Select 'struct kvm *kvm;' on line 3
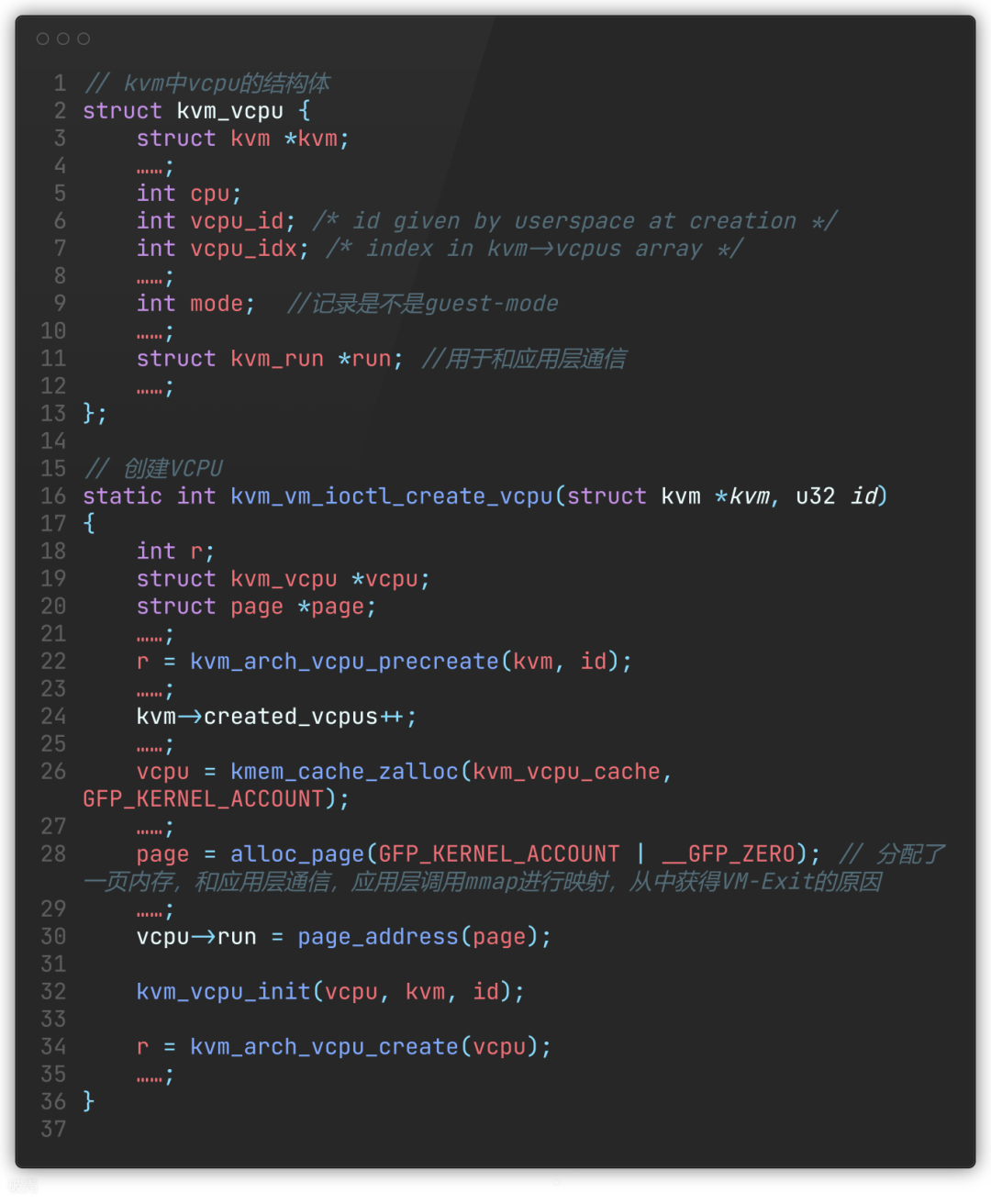This screenshot has width=991, height=1204. (x=243, y=139)
